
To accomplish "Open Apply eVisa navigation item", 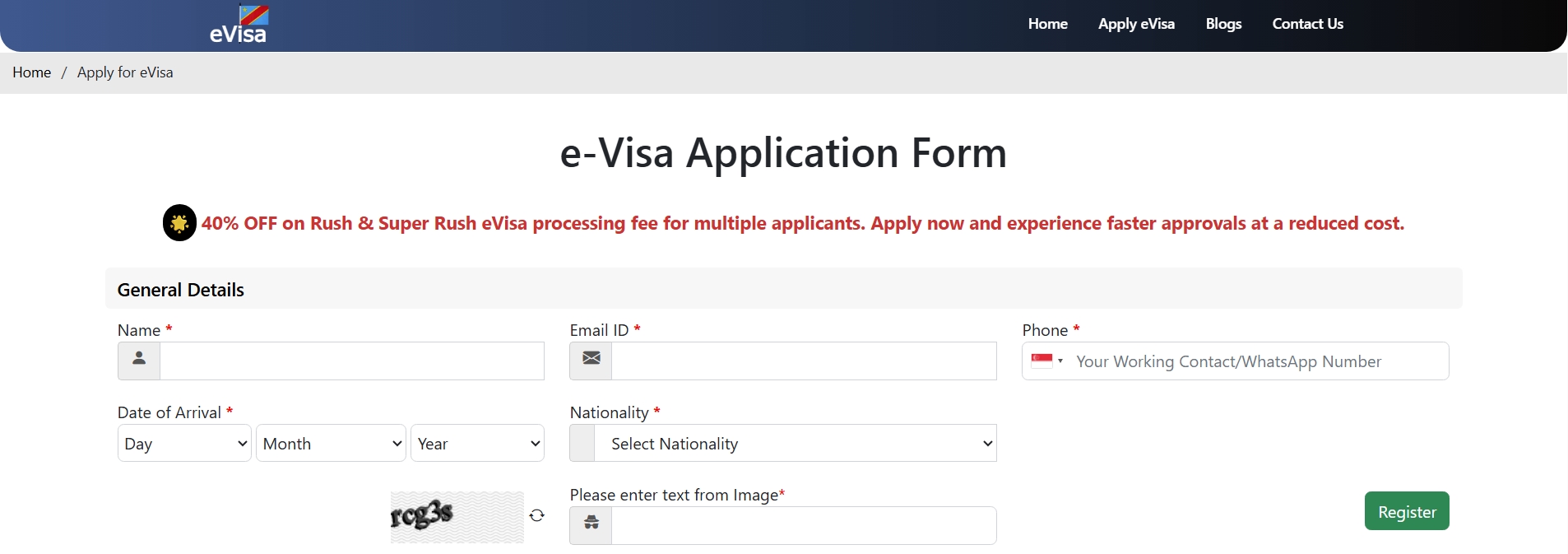I will click(x=1136, y=24).
